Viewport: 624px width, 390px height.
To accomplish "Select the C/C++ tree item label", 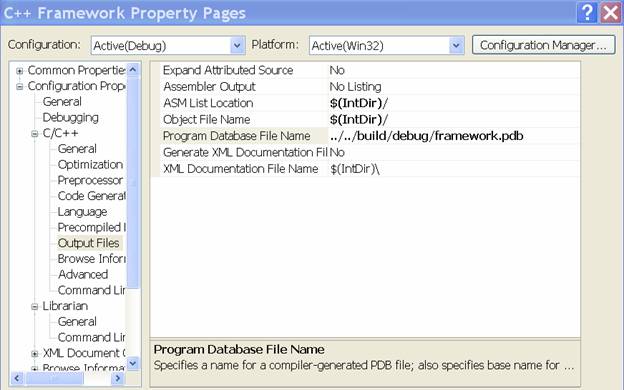I will click(x=60, y=133).
